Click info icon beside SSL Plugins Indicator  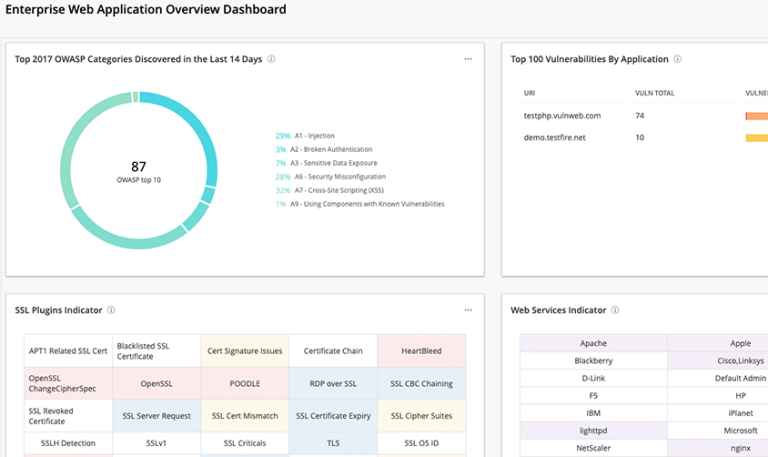[x=111, y=310]
